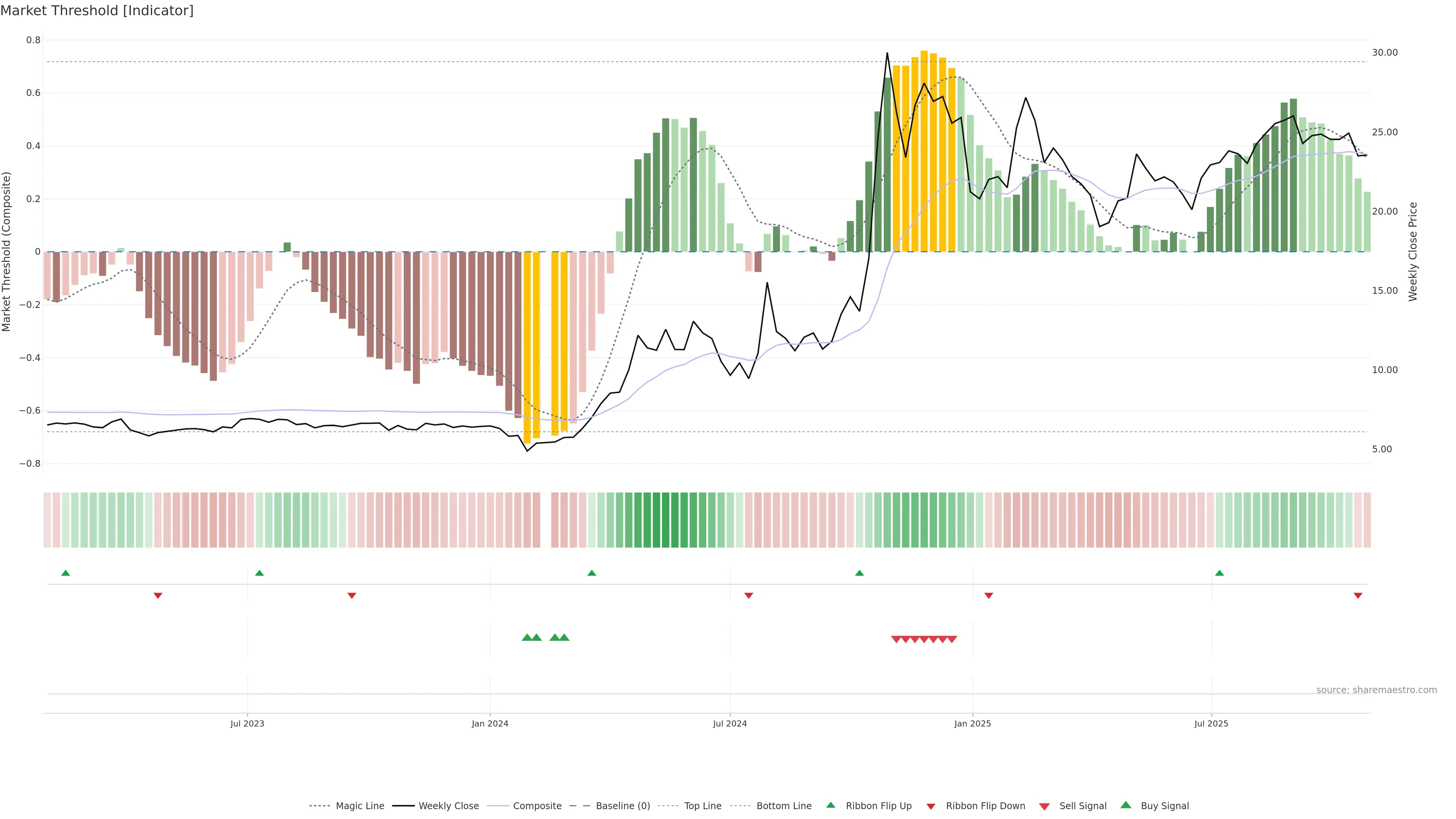Image resolution: width=1456 pixels, height=819 pixels.
Task: Click the first green Buy Signal triangle
Action: [x=527, y=637]
